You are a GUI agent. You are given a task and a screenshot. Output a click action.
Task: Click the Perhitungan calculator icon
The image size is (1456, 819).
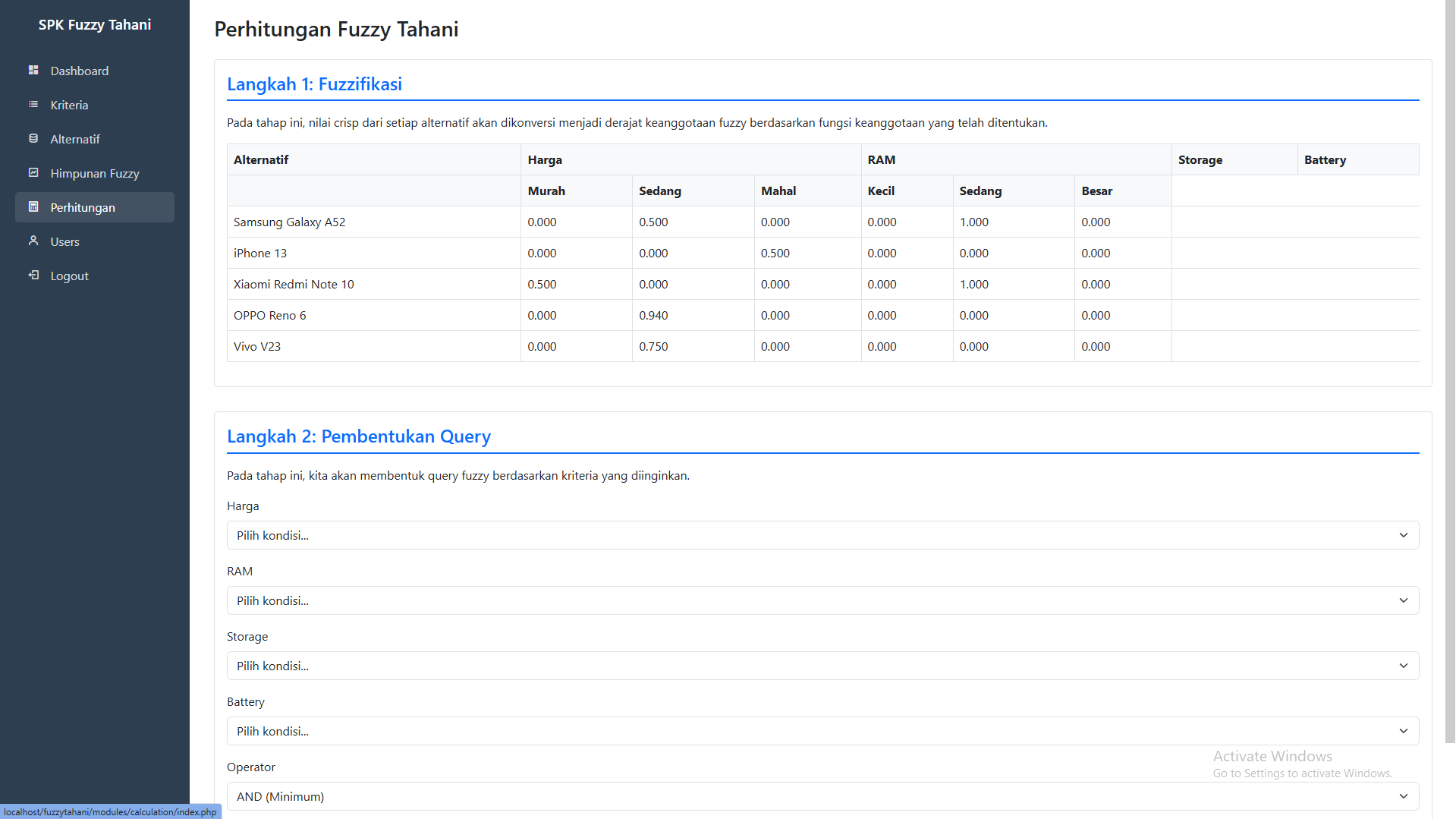[33, 206]
